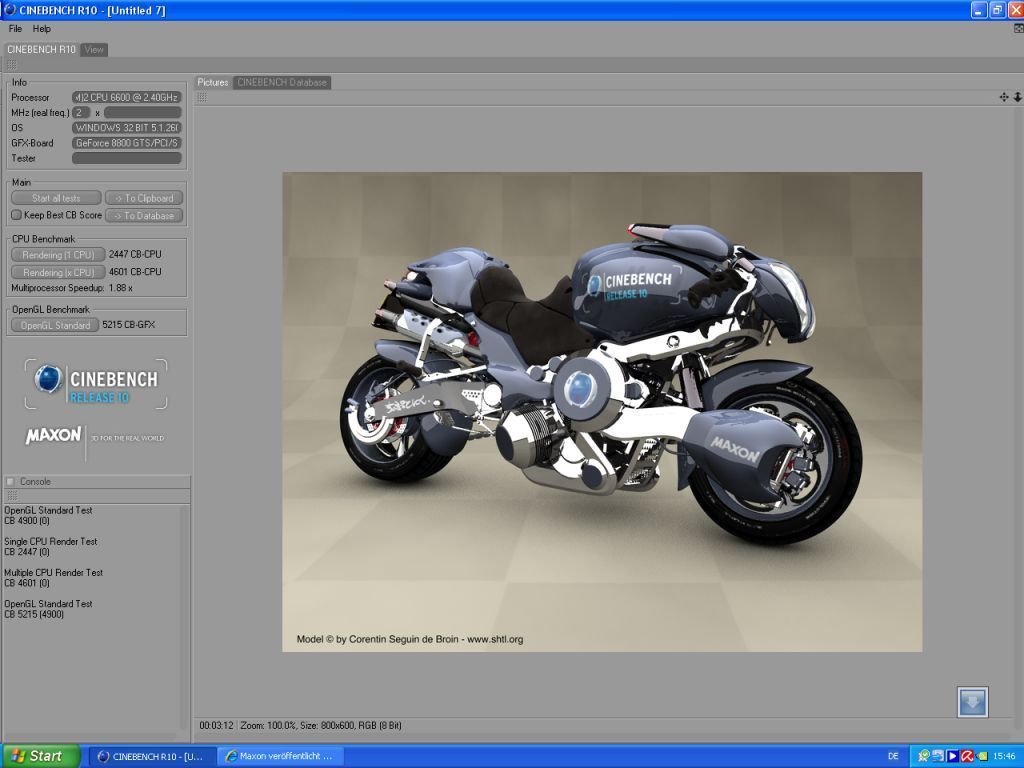Image resolution: width=1024 pixels, height=768 pixels.
Task: Click the OS field showing WINDOWS 32 BIT
Action: tap(127, 127)
